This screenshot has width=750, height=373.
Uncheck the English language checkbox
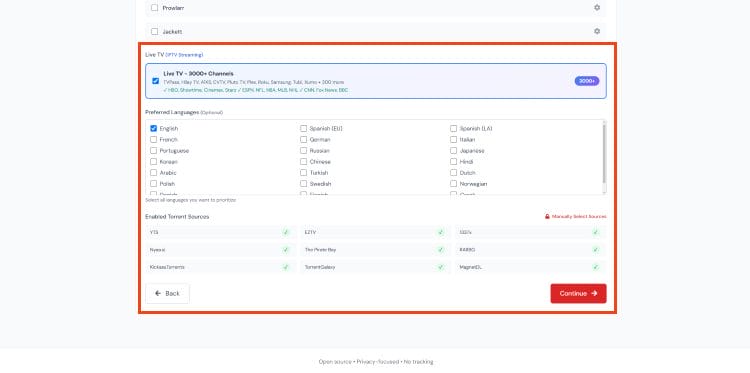point(154,129)
